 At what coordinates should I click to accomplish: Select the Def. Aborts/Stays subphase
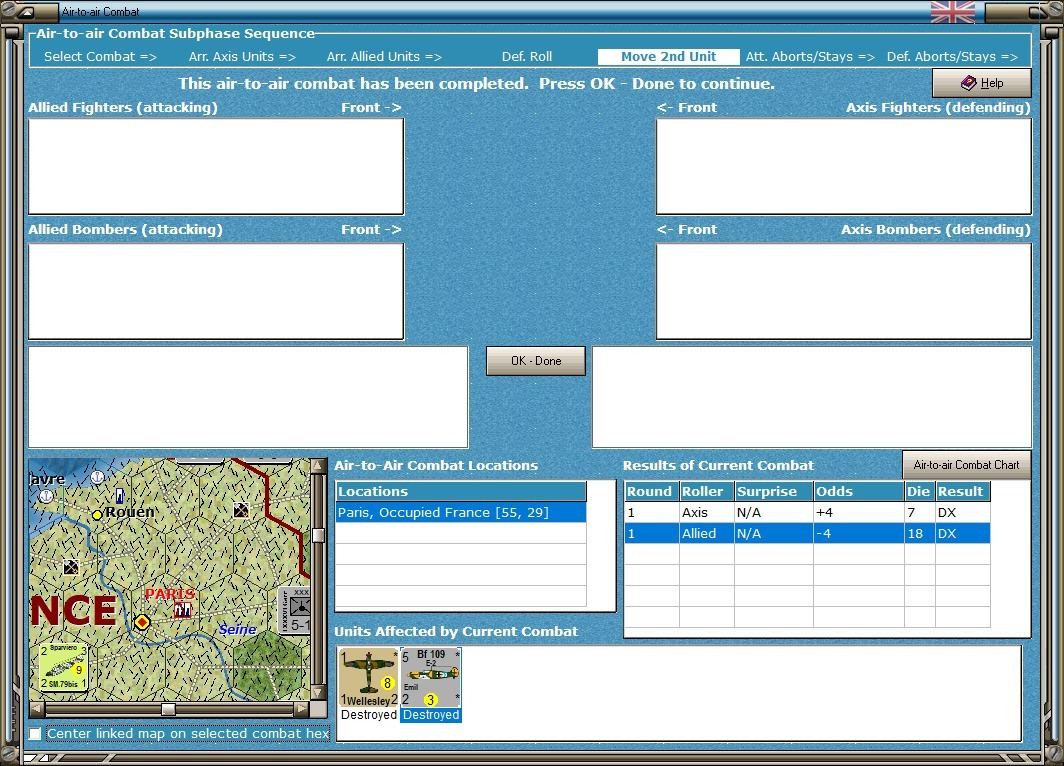pyautogui.click(x=952, y=57)
